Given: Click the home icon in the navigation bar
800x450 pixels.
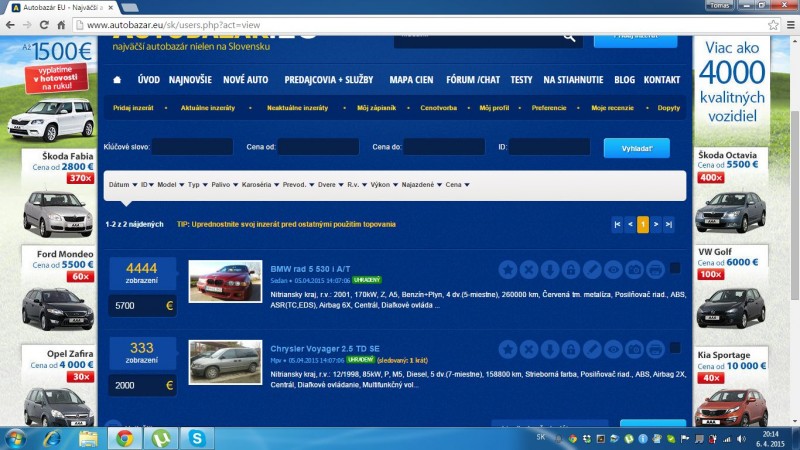Looking at the screenshot, I should pos(117,80).
